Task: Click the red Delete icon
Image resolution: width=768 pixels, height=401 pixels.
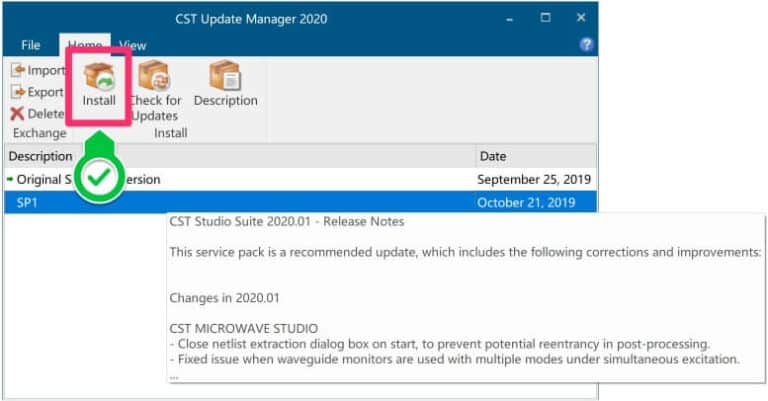Action: click(18, 114)
